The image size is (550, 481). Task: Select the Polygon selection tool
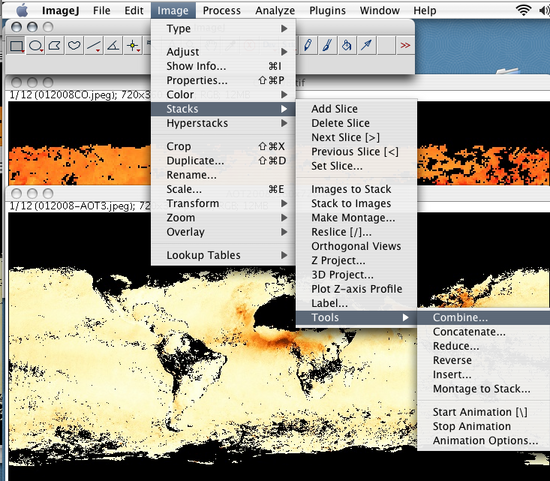click(x=54, y=46)
